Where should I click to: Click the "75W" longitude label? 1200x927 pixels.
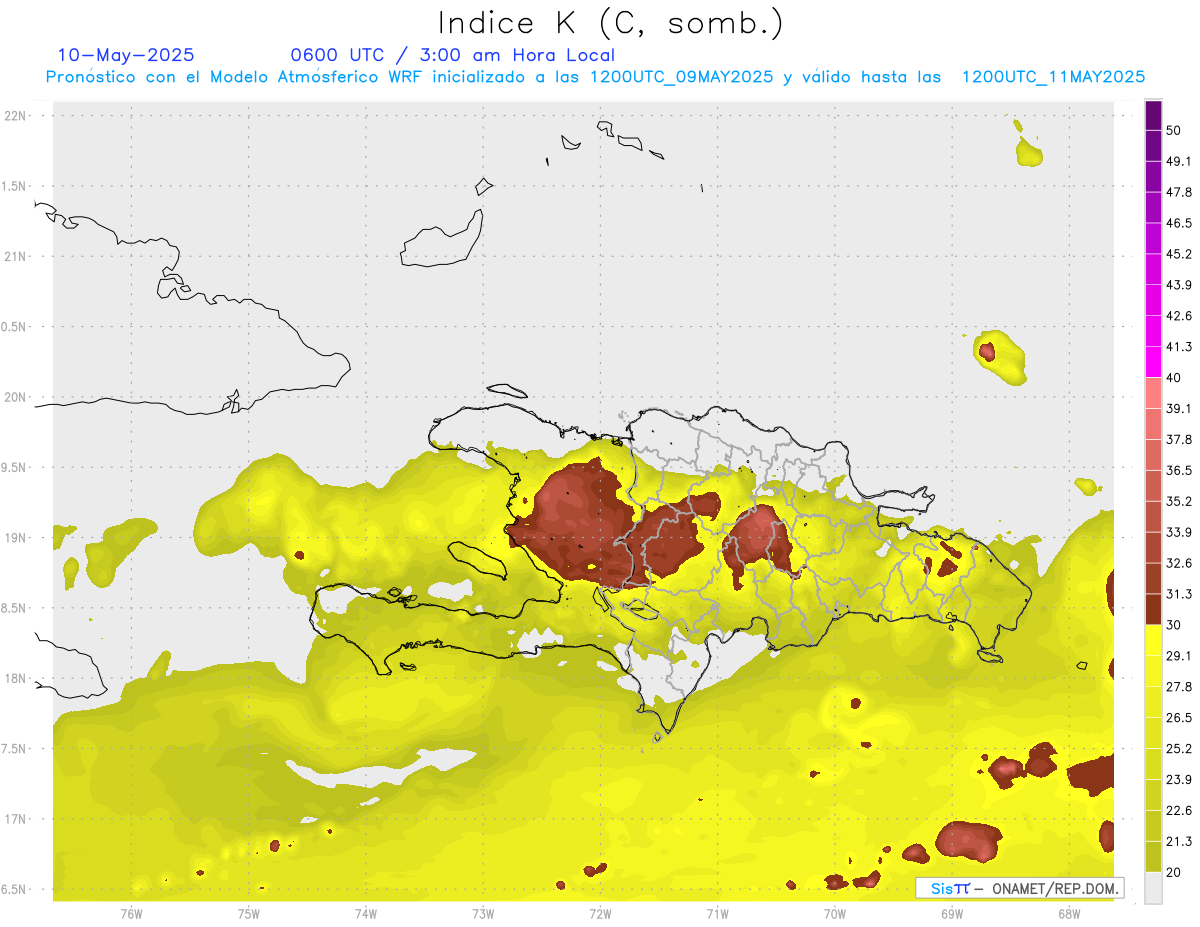pos(249,913)
